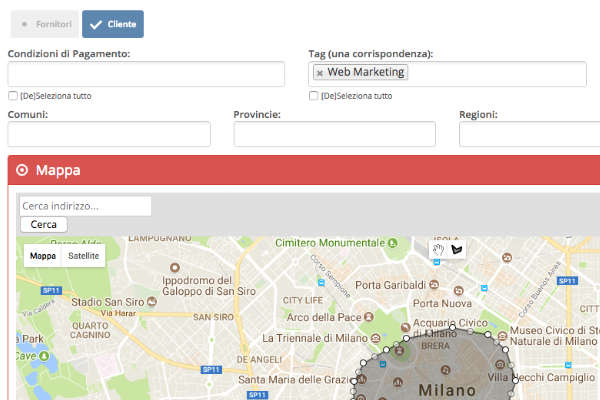Click the Cerca button

point(44,224)
